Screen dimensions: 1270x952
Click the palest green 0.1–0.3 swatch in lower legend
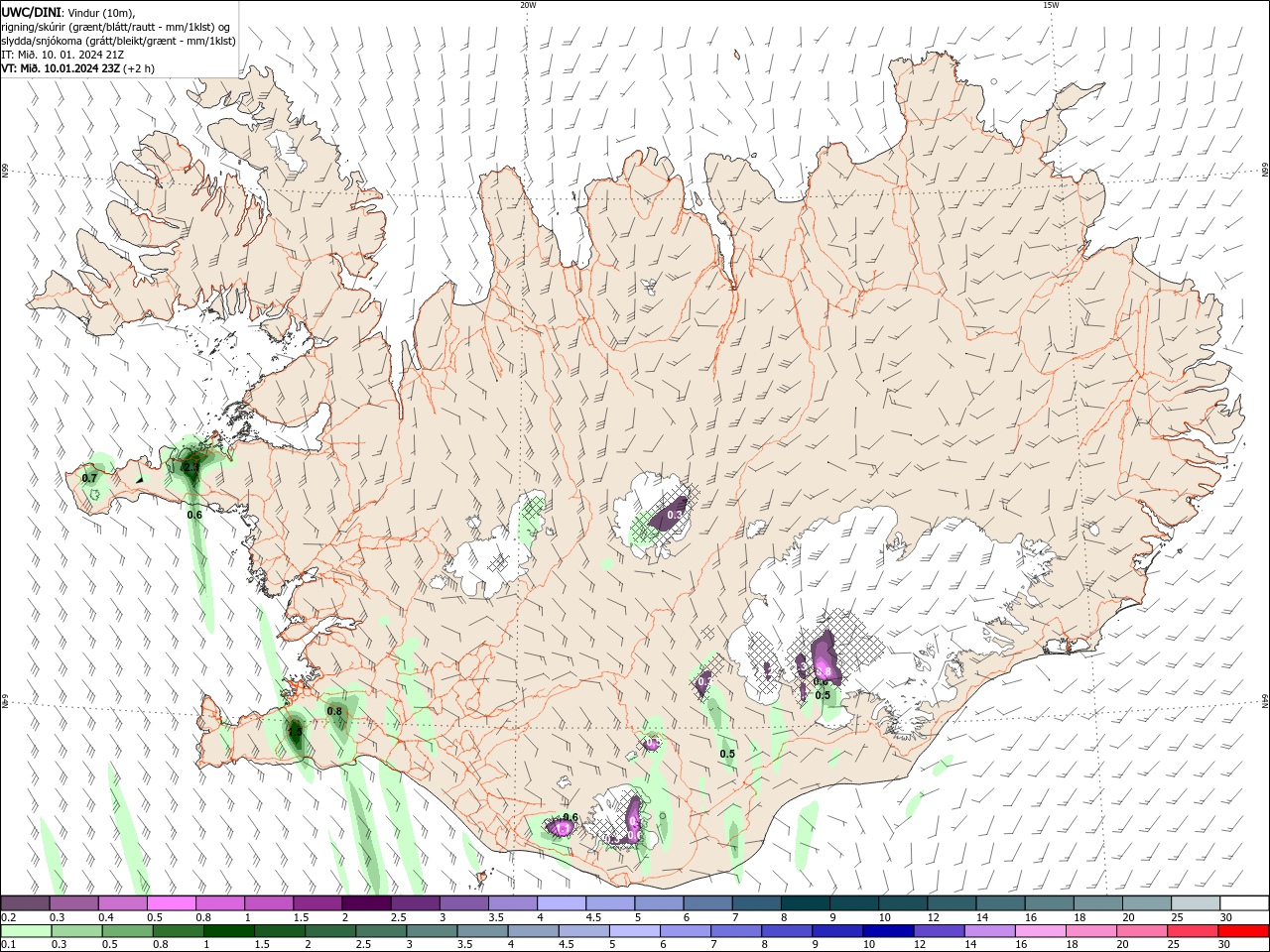(25, 931)
